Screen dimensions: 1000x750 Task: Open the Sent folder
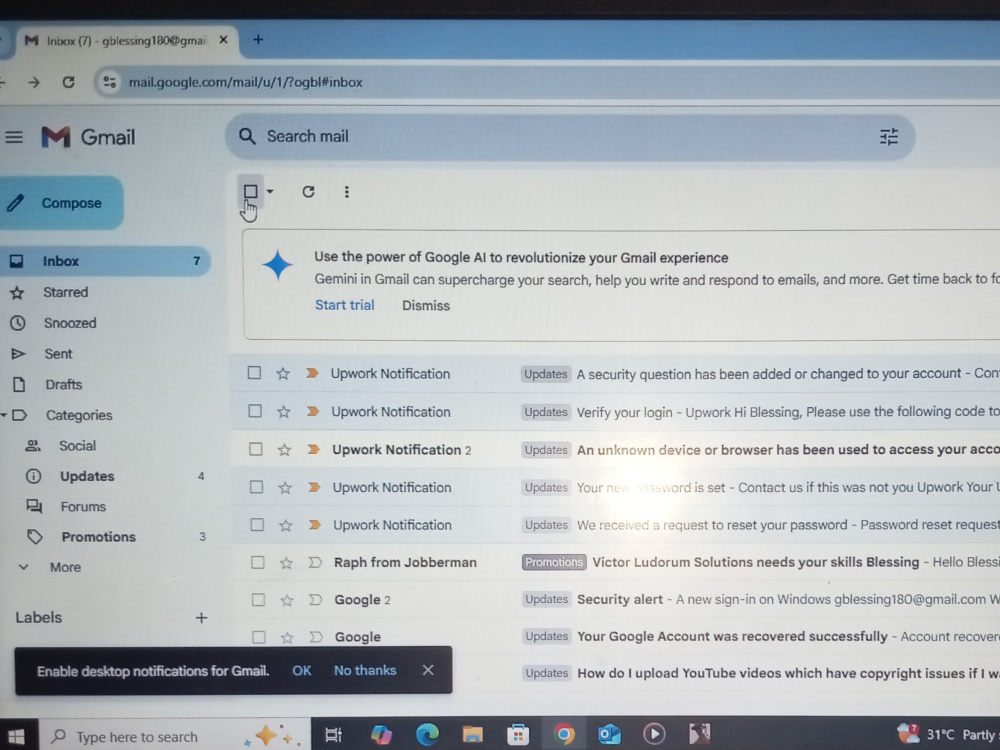pyautogui.click(x=58, y=353)
